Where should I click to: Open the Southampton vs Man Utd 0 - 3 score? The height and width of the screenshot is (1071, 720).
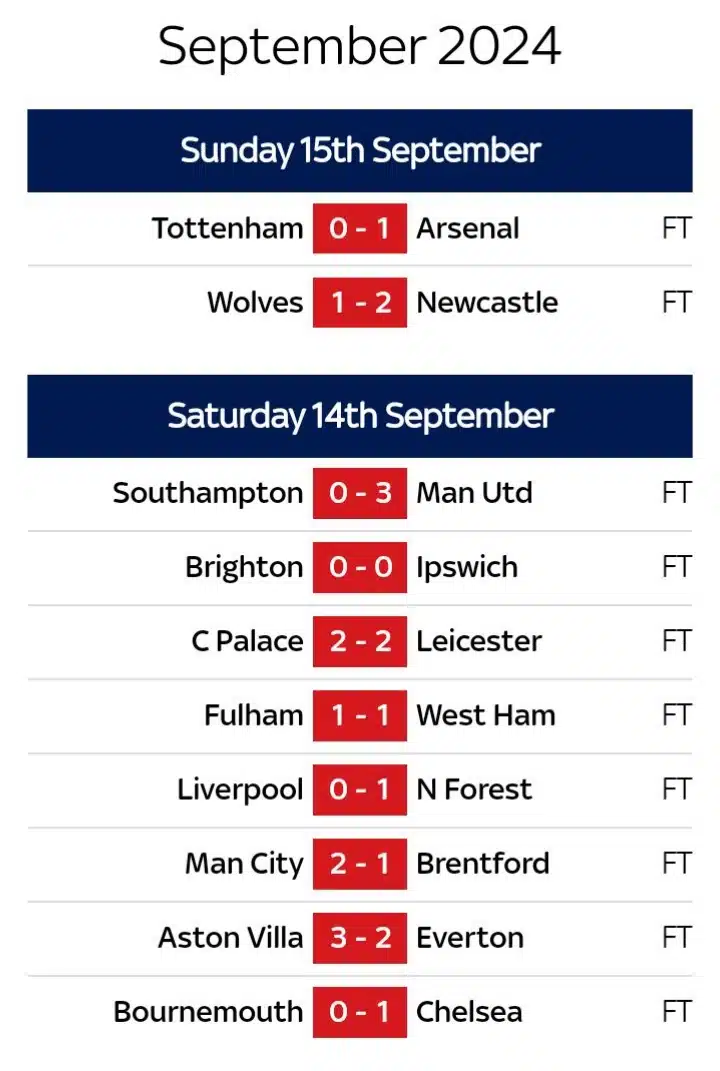(x=359, y=493)
